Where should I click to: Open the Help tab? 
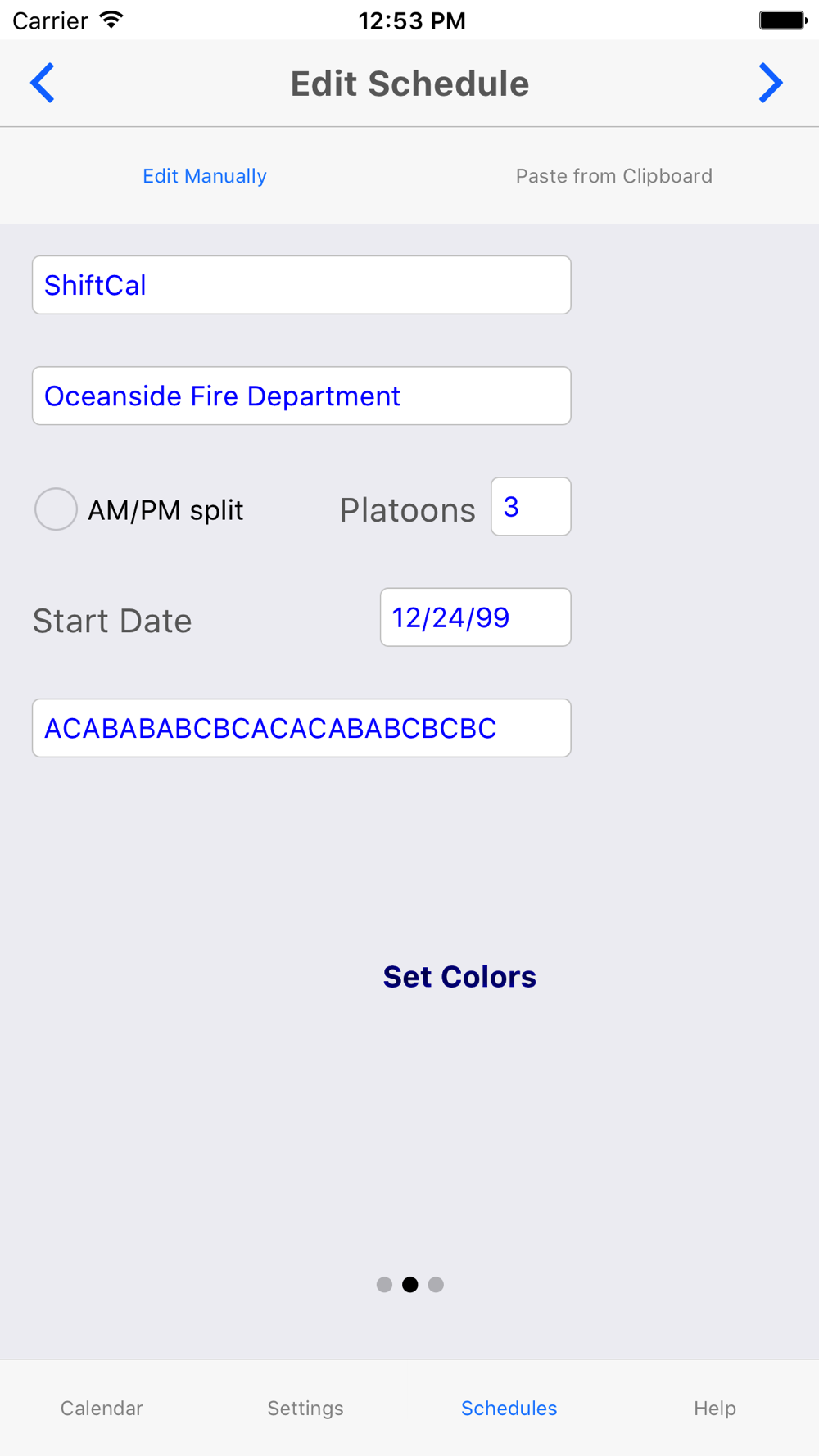tap(714, 1408)
